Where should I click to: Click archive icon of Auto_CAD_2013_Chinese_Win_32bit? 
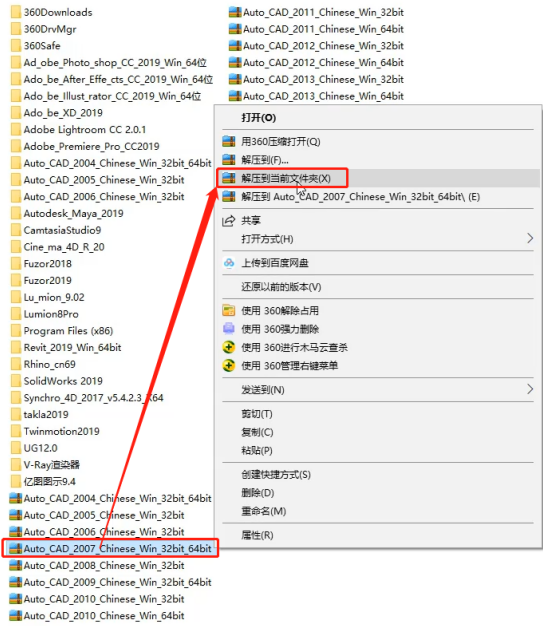point(235,79)
